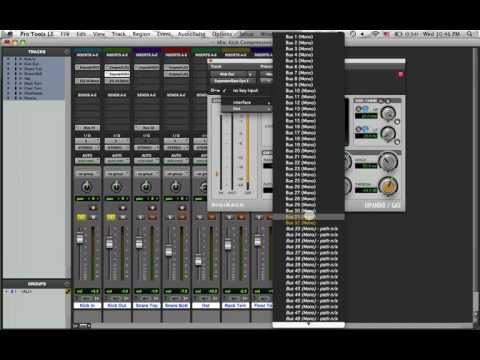Open the Track menu

click(x=119, y=34)
